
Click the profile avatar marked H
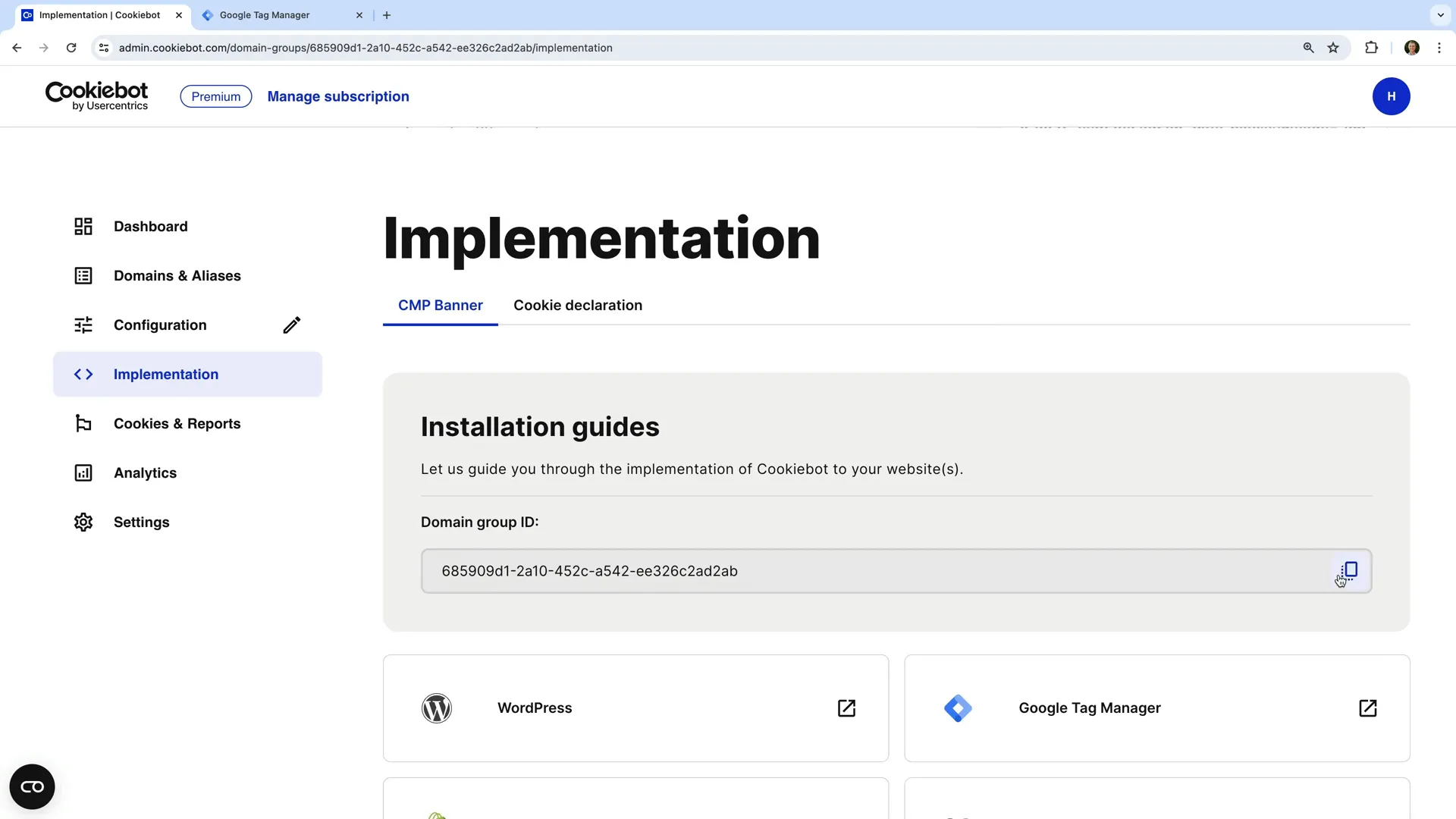[1392, 96]
